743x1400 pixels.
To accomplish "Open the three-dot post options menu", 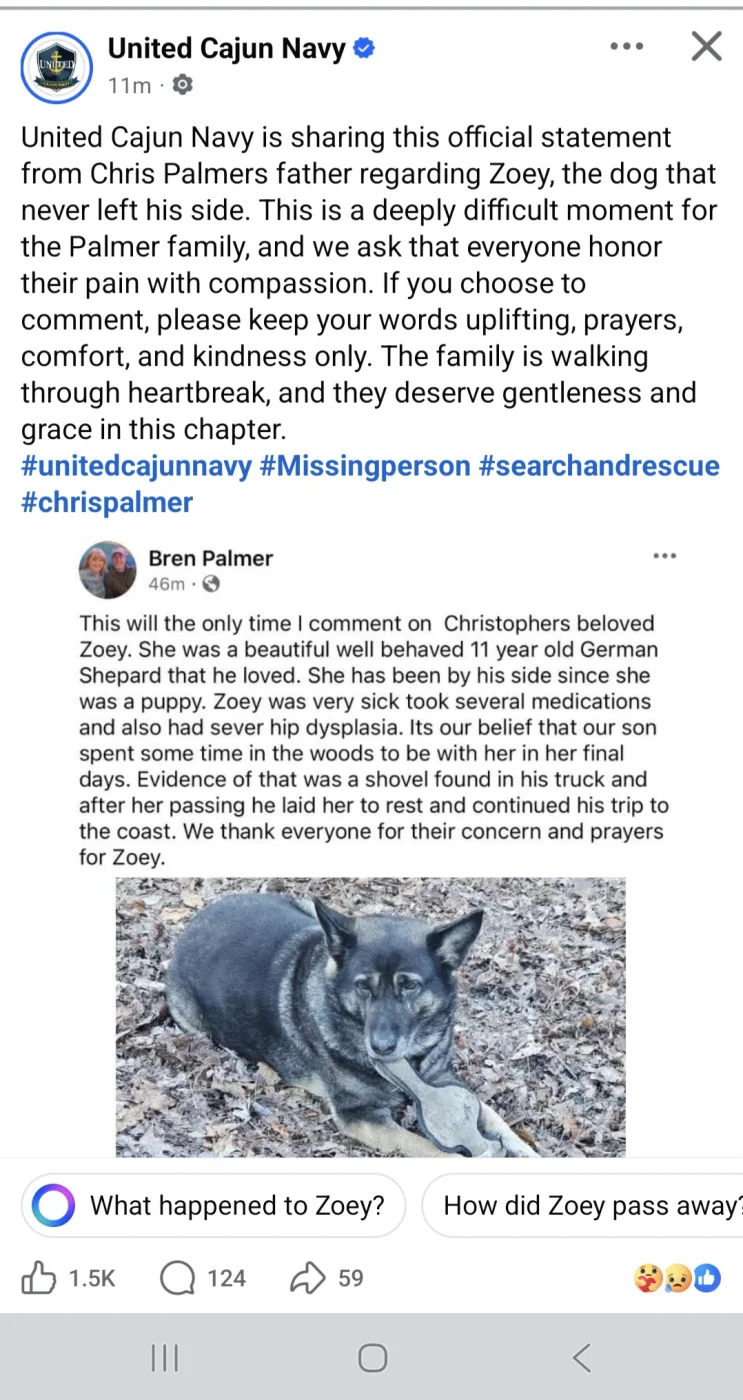I will [x=626, y=46].
